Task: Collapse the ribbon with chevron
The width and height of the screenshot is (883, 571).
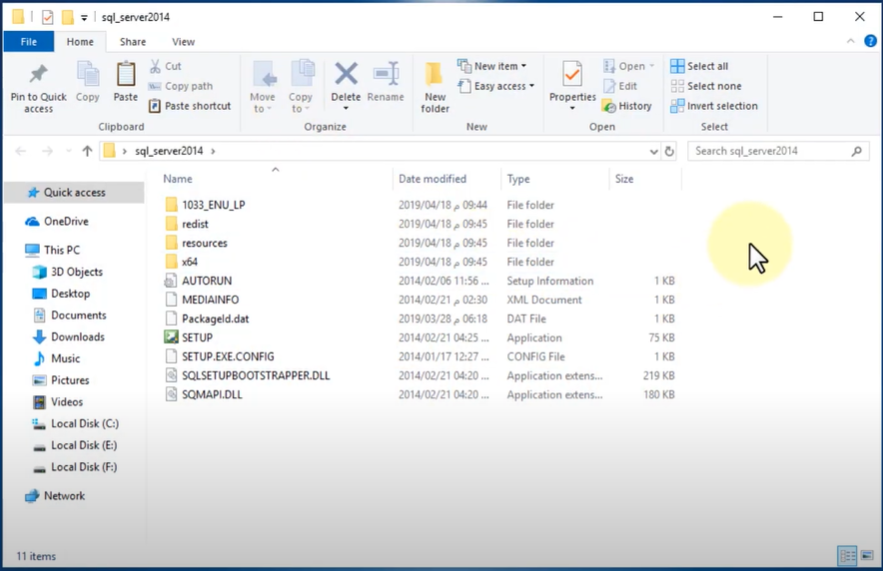Action: [x=850, y=41]
